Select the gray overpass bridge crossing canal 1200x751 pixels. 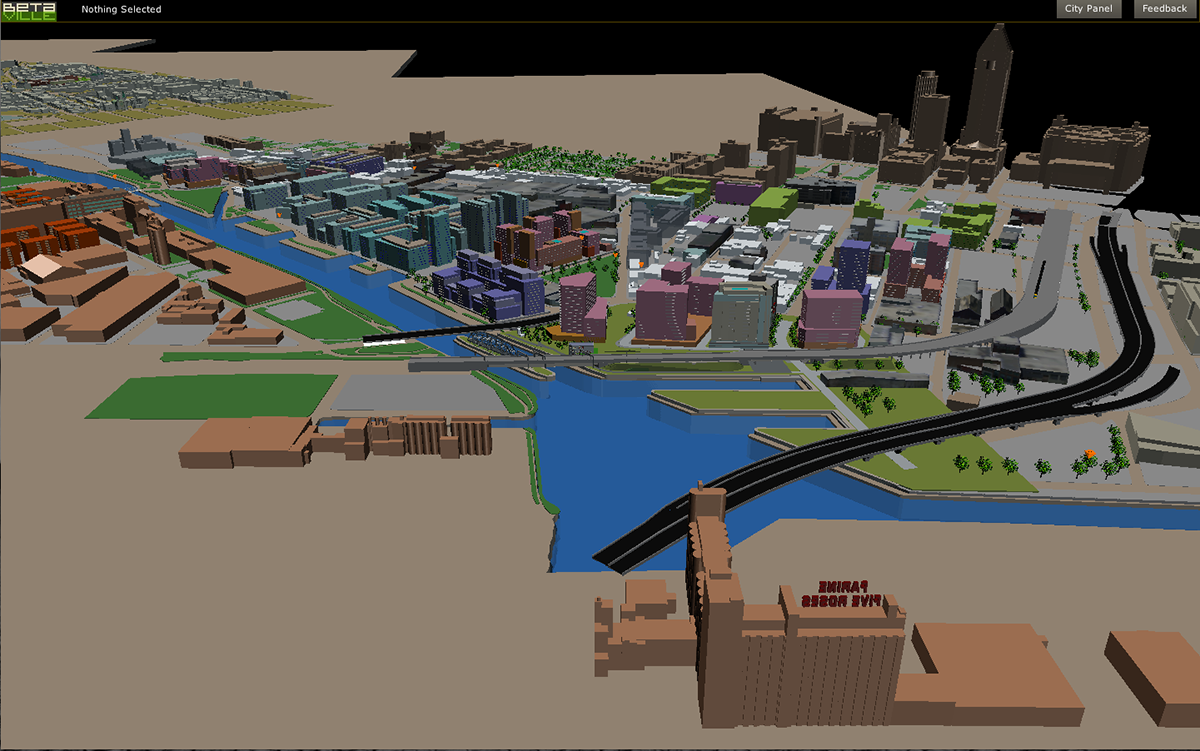click(700, 358)
